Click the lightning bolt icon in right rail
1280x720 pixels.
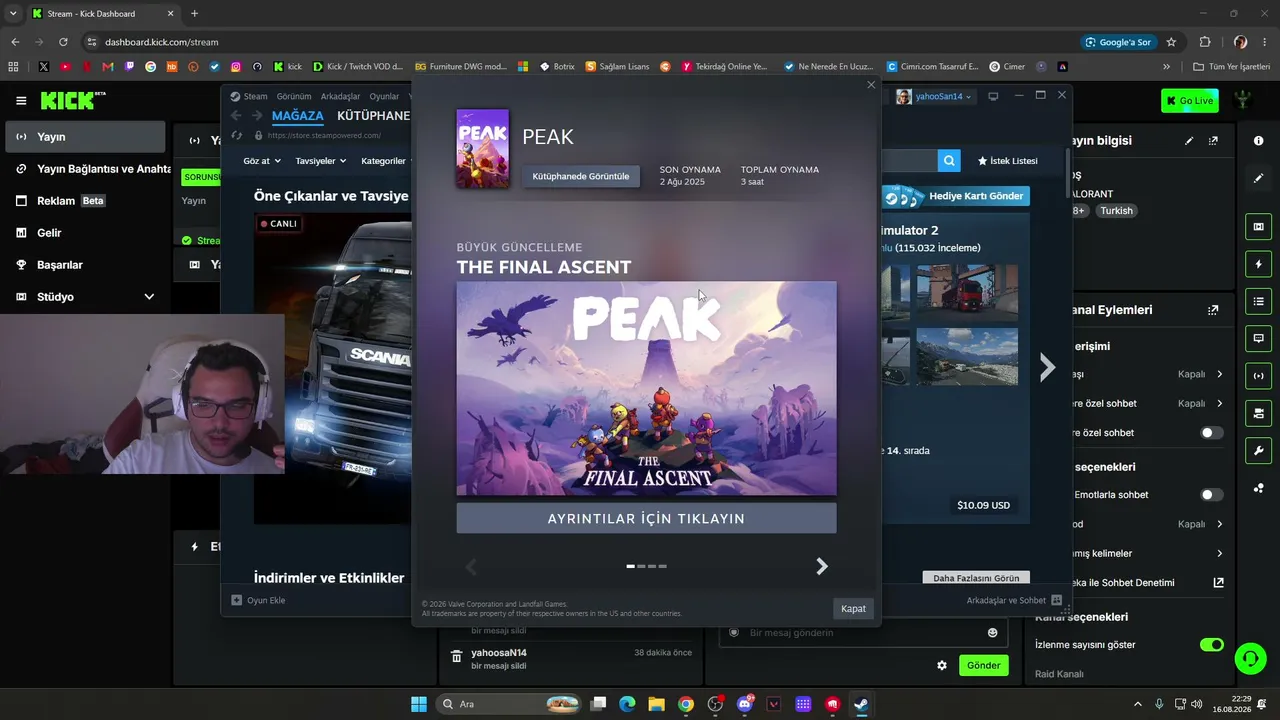click(1258, 264)
